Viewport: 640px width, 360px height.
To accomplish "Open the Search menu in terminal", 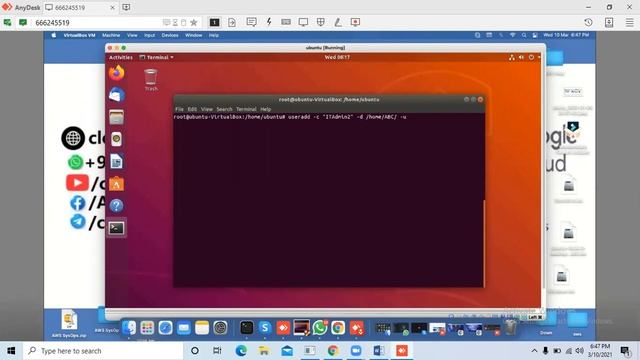I will click(224, 109).
